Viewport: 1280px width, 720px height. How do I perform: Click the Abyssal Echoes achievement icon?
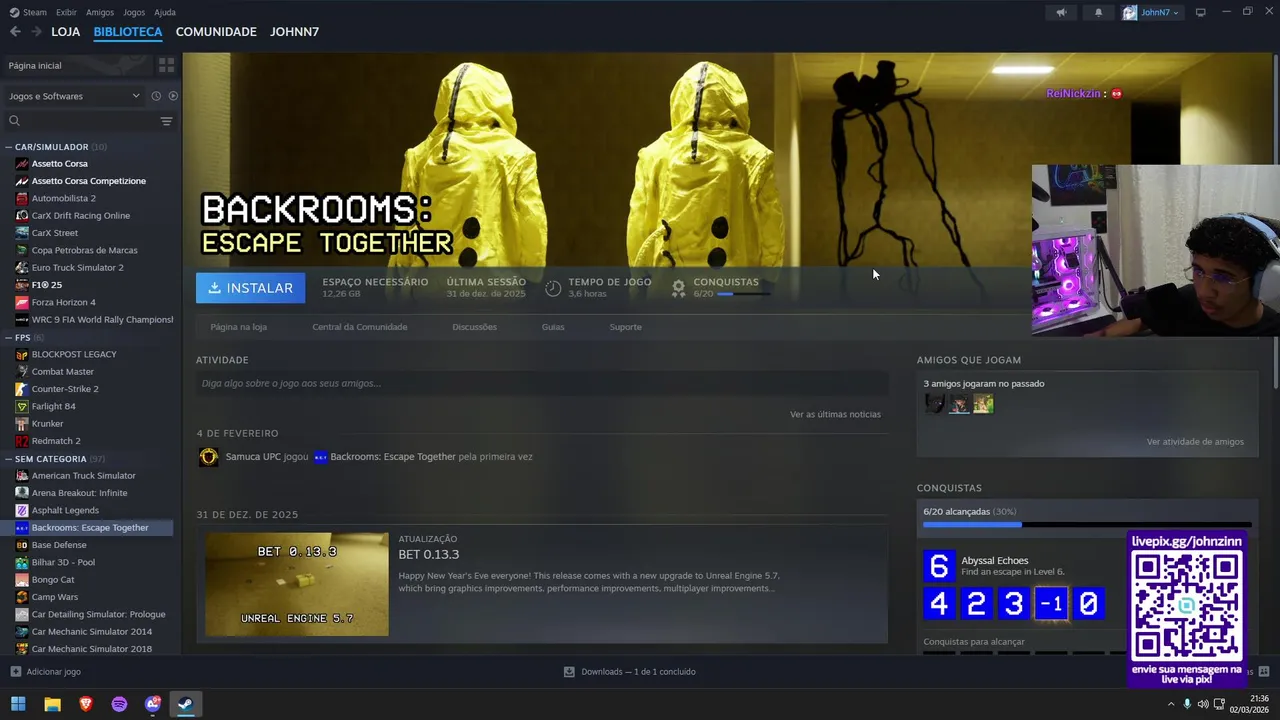[939, 566]
